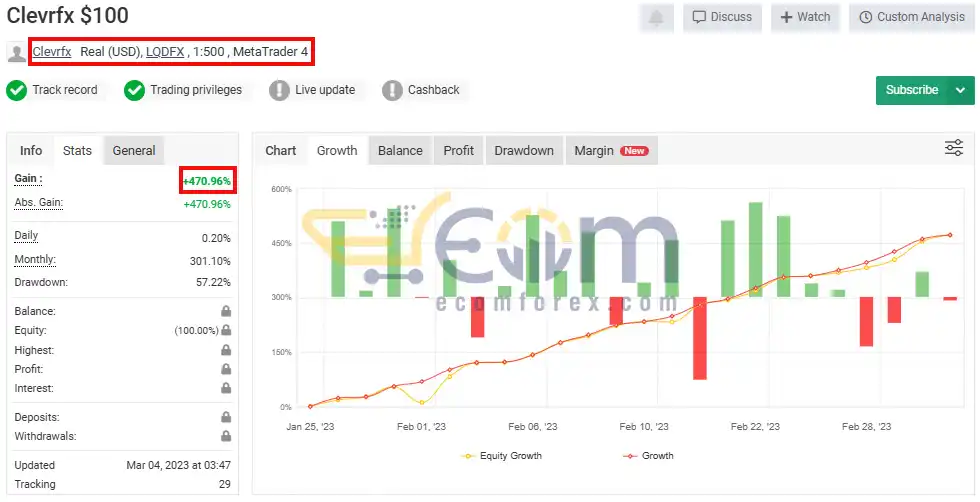980x502 pixels.
Task: Open the Discuss button
Action: [722, 18]
